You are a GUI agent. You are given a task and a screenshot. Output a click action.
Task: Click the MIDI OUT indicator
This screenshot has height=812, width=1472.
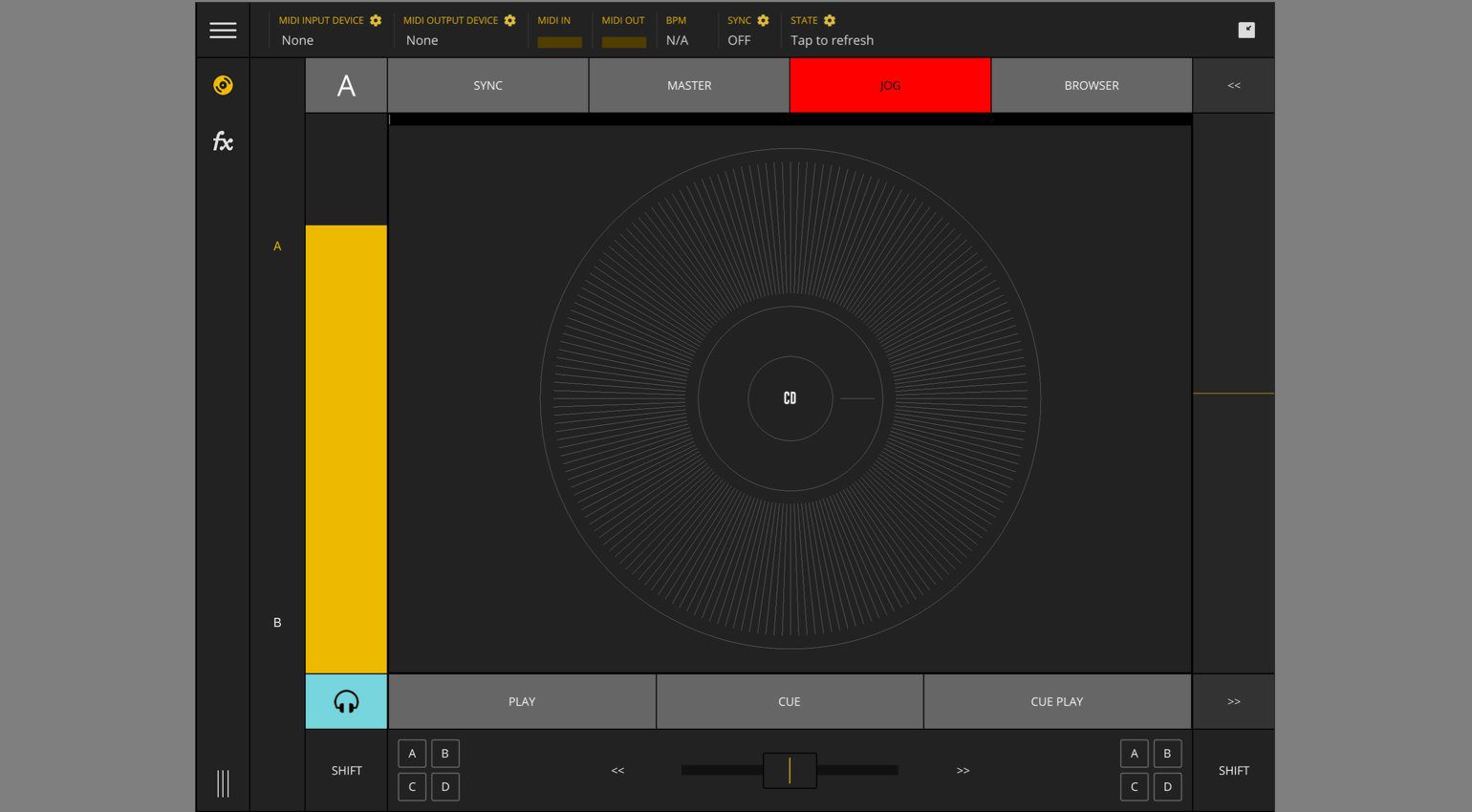[x=623, y=42]
